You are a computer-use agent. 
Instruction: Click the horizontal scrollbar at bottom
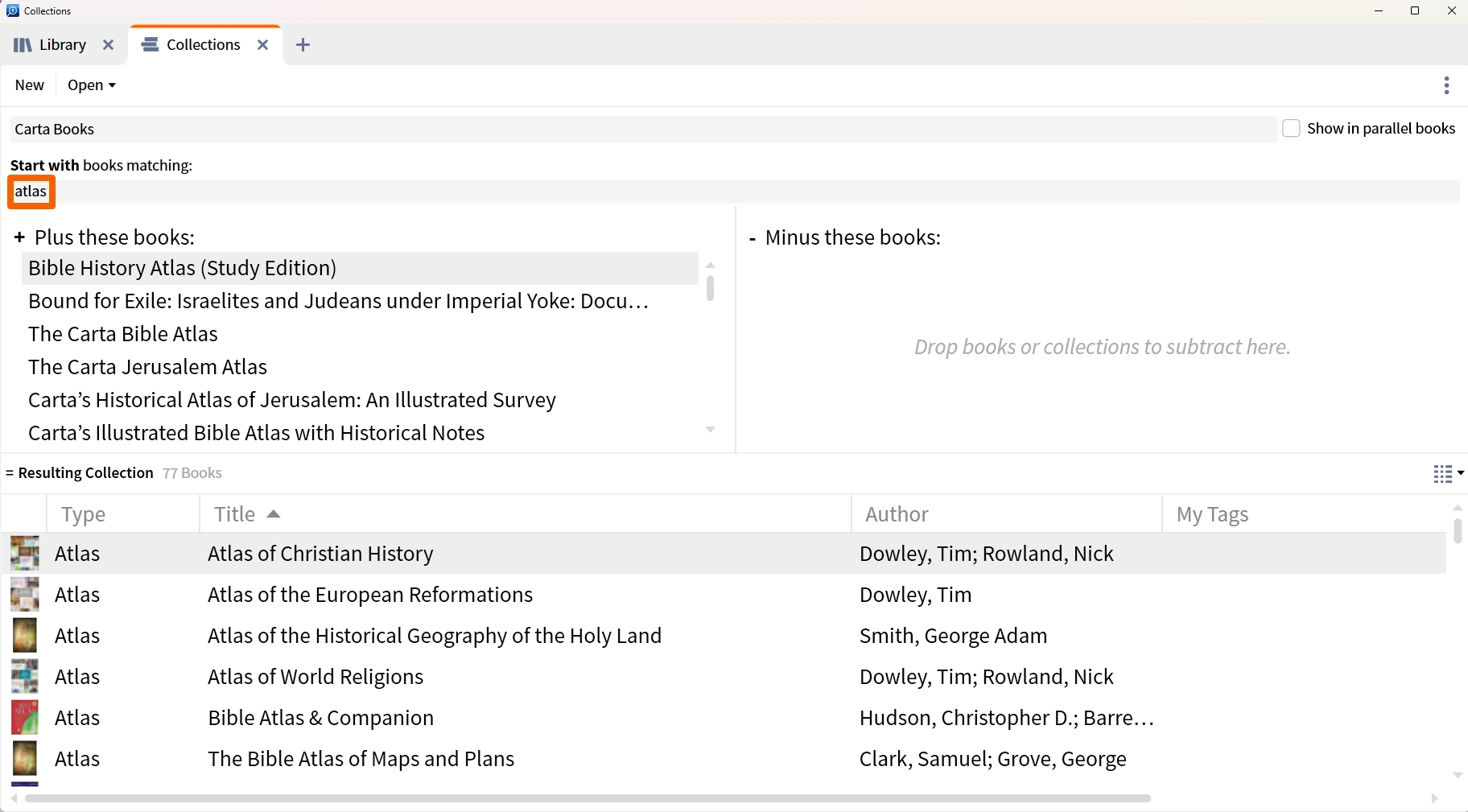[x=588, y=798]
